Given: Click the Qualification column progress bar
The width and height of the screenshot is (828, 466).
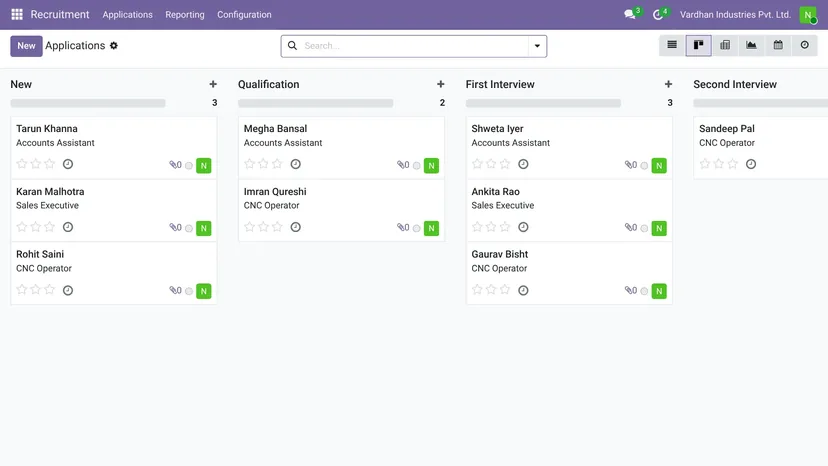Looking at the screenshot, I should 315,104.
